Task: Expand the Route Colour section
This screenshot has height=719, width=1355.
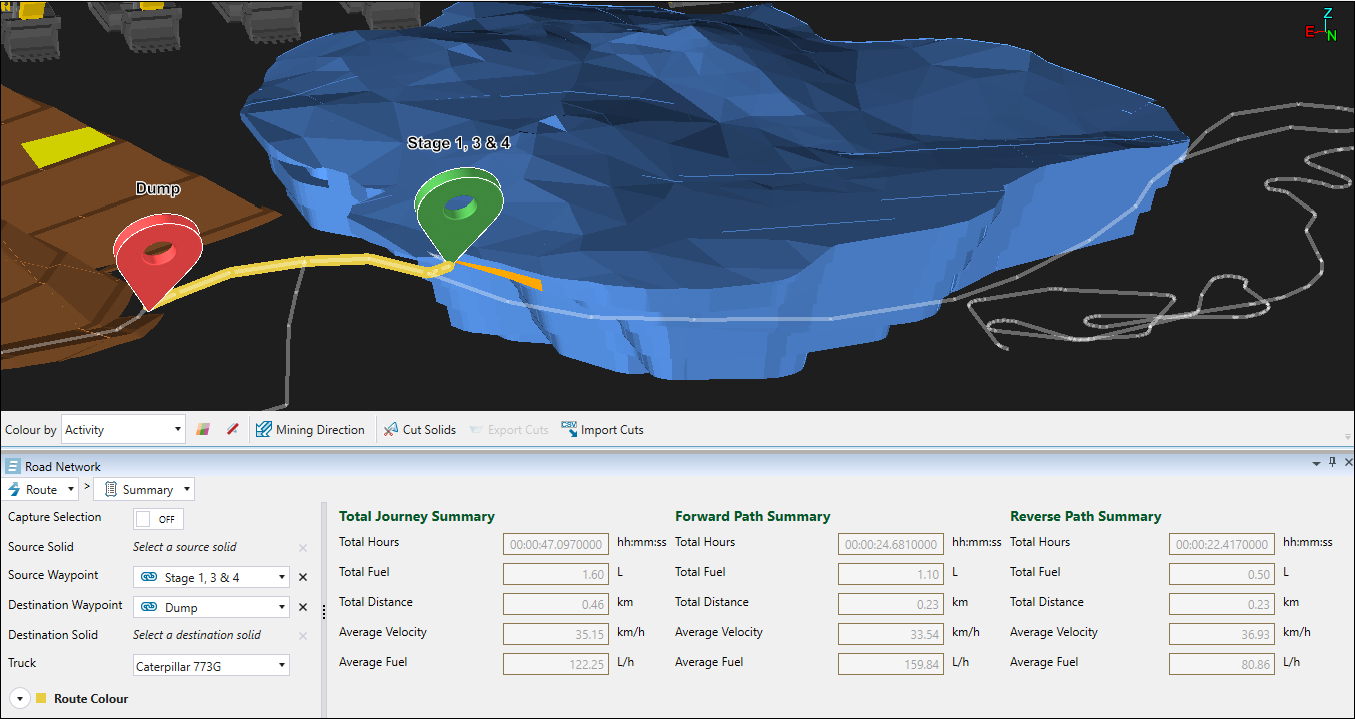Action: [x=18, y=699]
